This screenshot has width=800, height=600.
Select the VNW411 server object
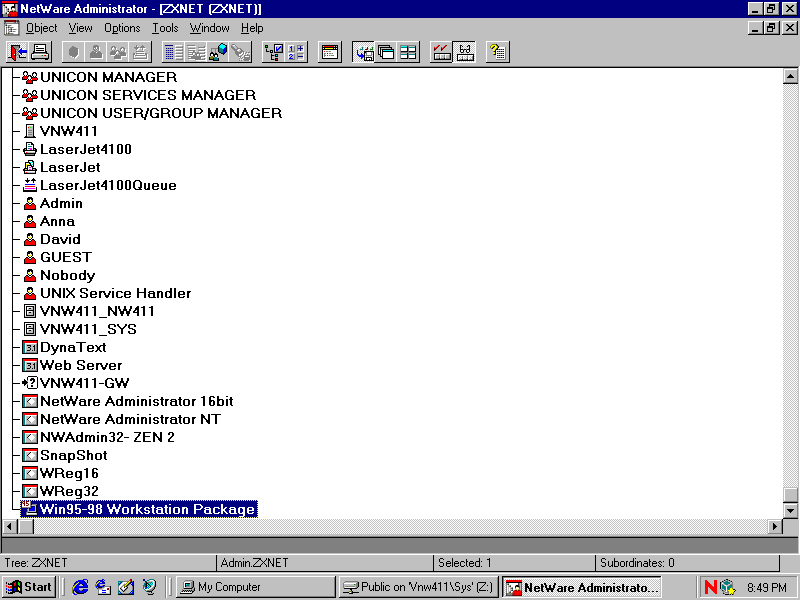60,131
